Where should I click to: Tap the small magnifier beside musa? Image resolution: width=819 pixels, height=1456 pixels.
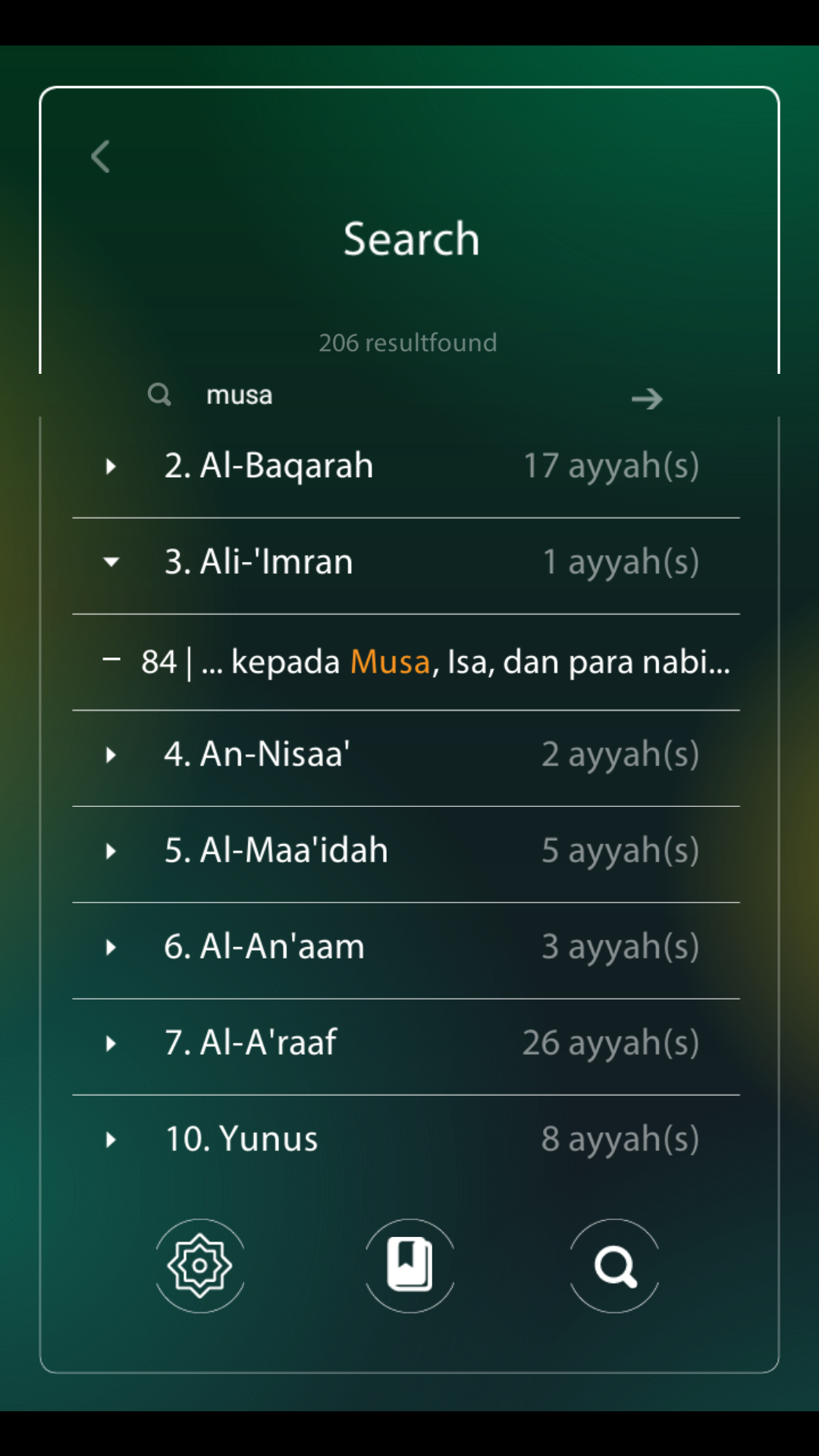coord(159,394)
